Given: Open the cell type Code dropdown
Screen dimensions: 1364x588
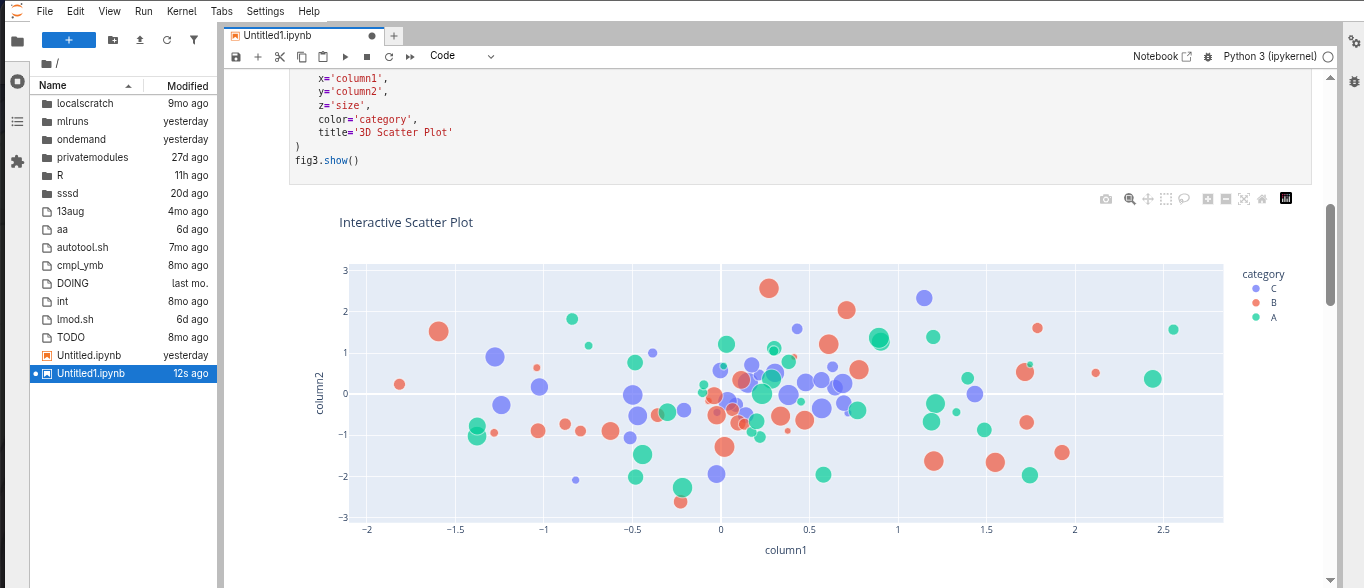Looking at the screenshot, I should pos(462,56).
